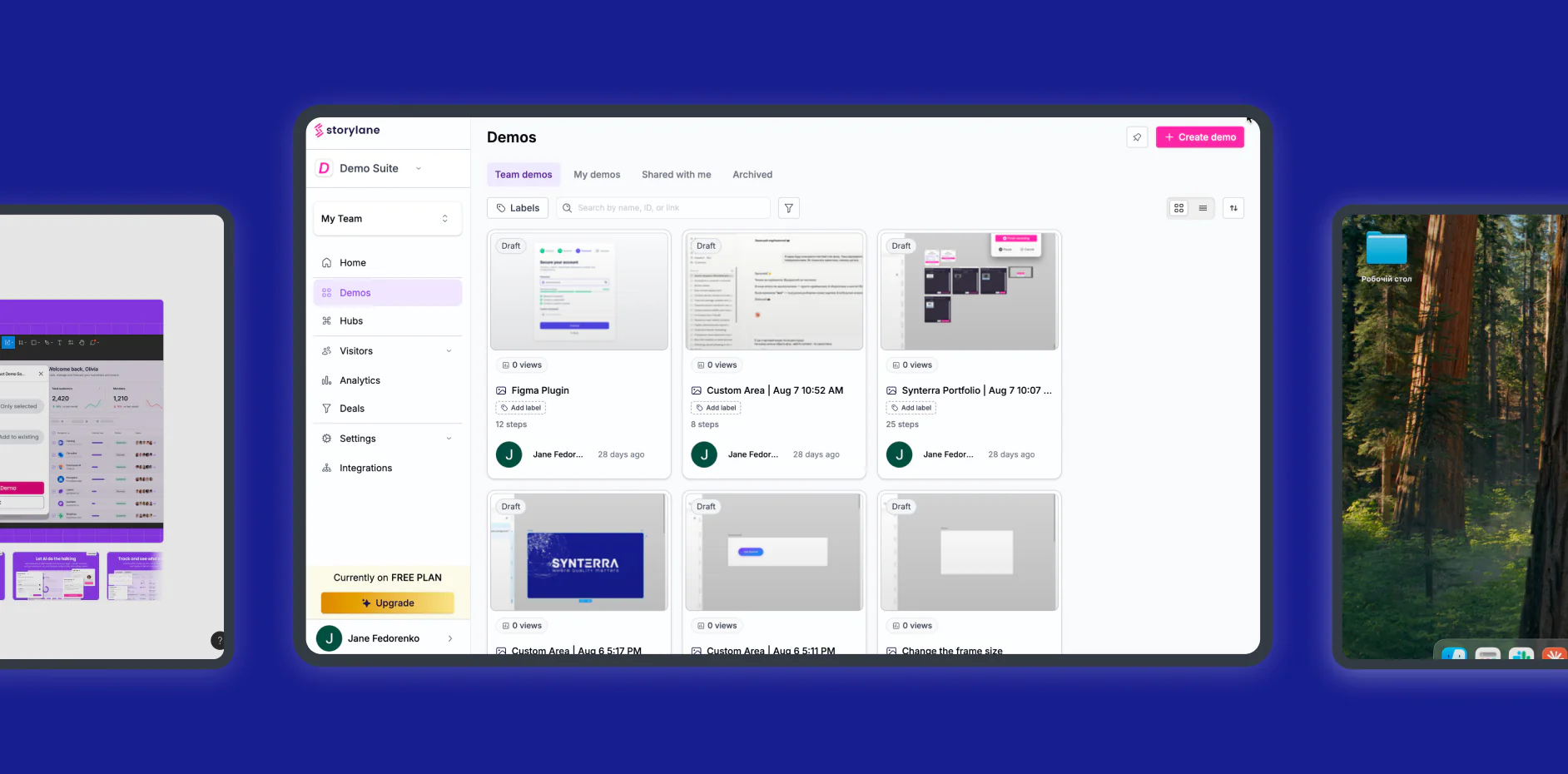Click the Synterra Portfolio demo title

click(977, 390)
